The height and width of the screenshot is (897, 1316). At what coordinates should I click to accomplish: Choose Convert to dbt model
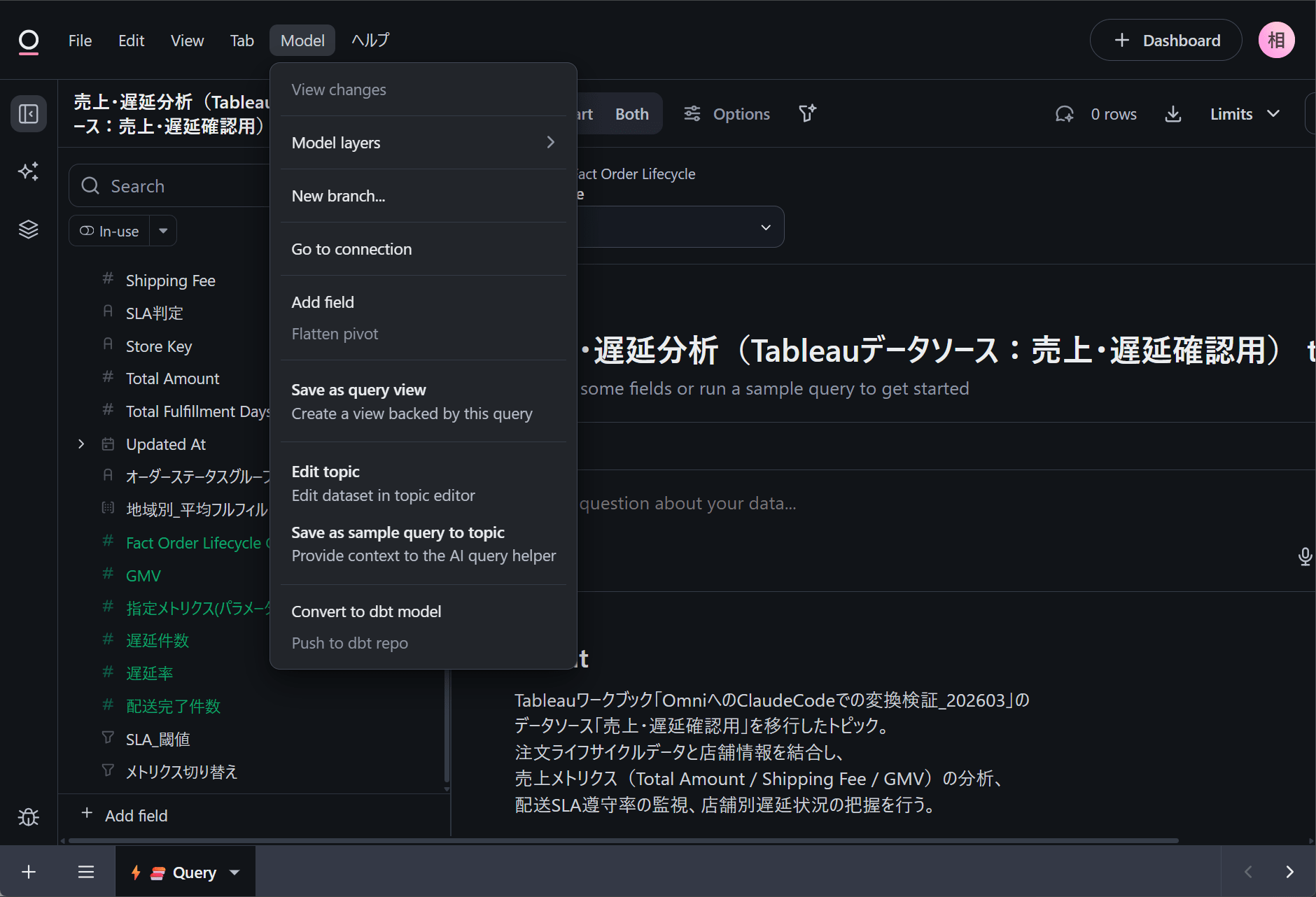coord(423,612)
